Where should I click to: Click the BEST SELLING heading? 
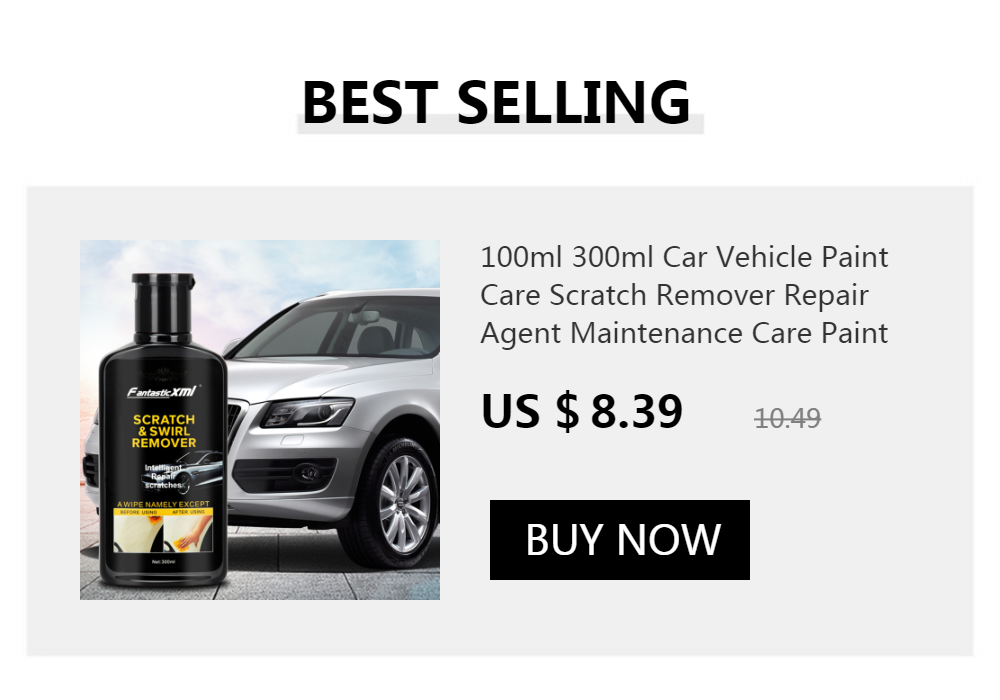point(496,102)
